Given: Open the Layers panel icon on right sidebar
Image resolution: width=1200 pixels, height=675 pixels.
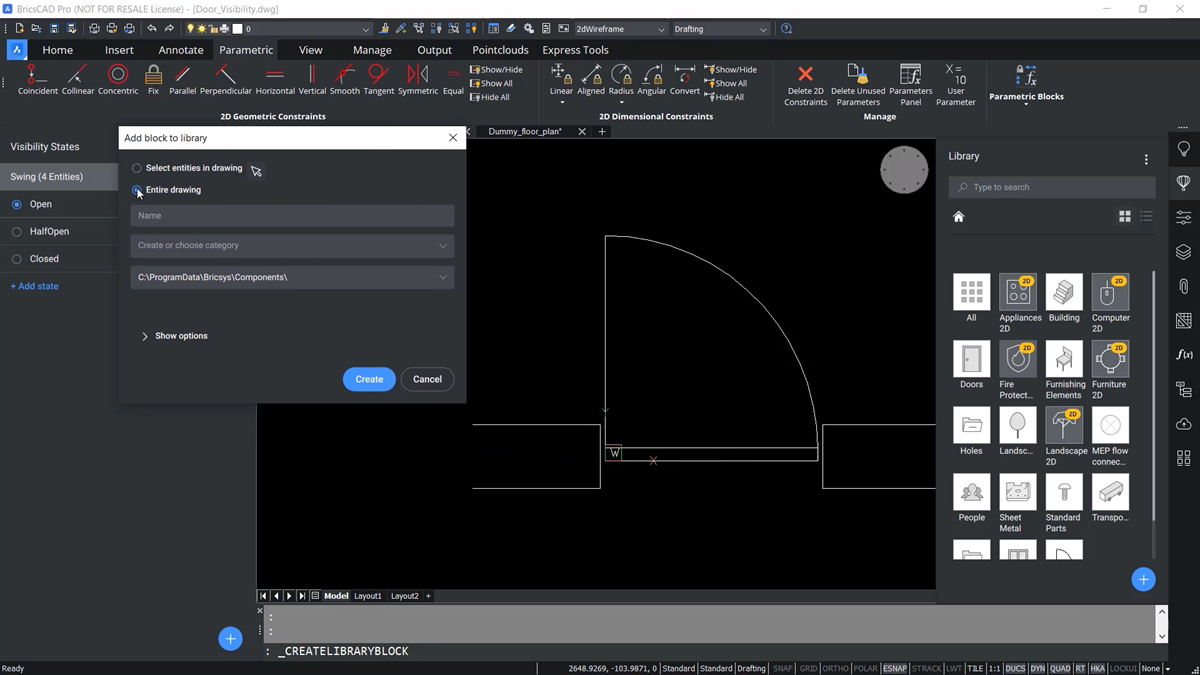Looking at the screenshot, I should pyautogui.click(x=1183, y=252).
